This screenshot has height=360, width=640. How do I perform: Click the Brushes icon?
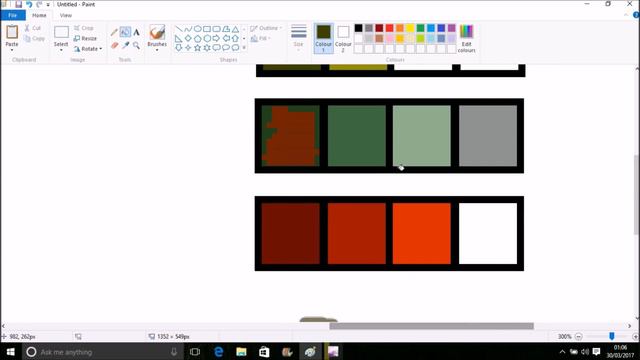(x=157, y=32)
